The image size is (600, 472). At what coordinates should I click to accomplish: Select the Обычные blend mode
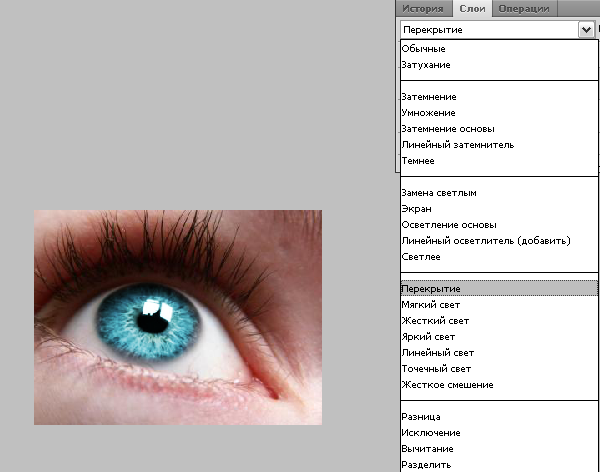pyautogui.click(x=423, y=49)
